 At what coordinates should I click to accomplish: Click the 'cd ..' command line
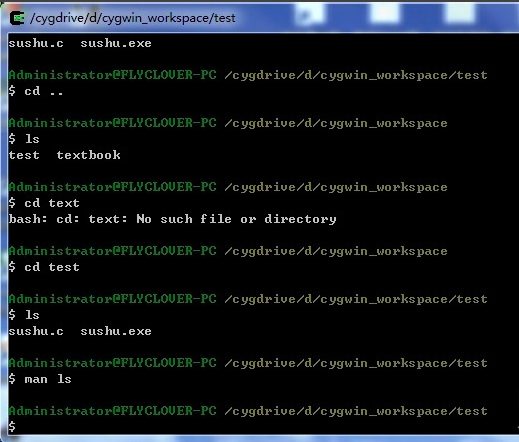[36, 91]
